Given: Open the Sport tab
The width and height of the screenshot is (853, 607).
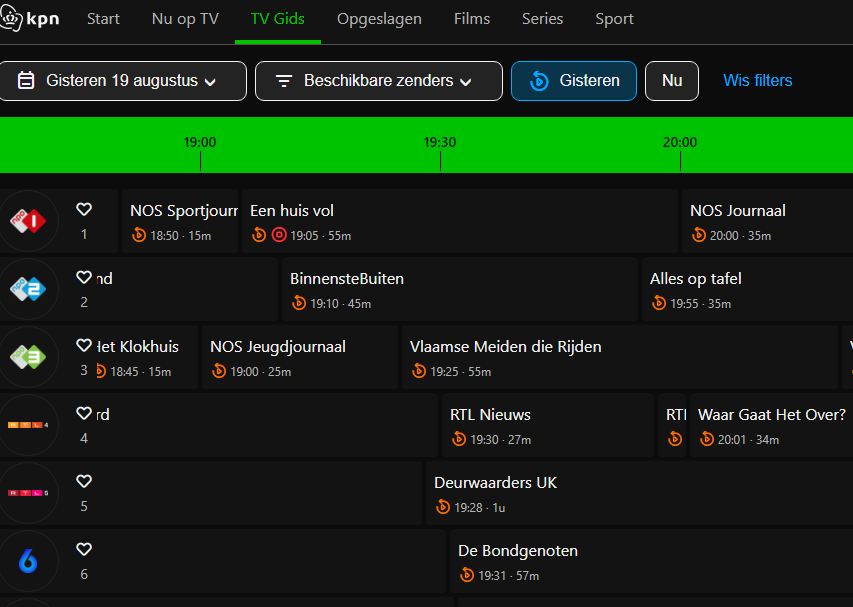Looking at the screenshot, I should [614, 19].
